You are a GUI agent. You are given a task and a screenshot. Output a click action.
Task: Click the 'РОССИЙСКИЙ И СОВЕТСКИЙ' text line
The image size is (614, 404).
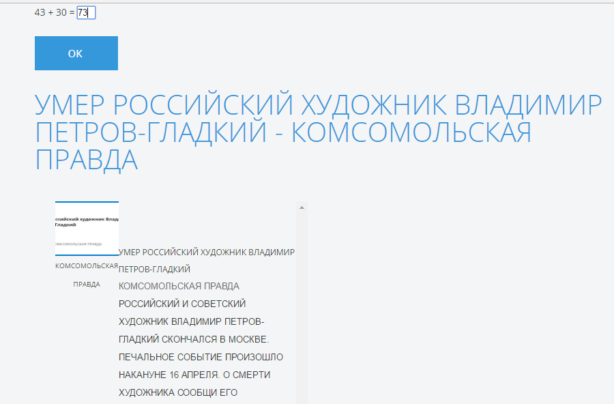pyautogui.click(x=182, y=303)
